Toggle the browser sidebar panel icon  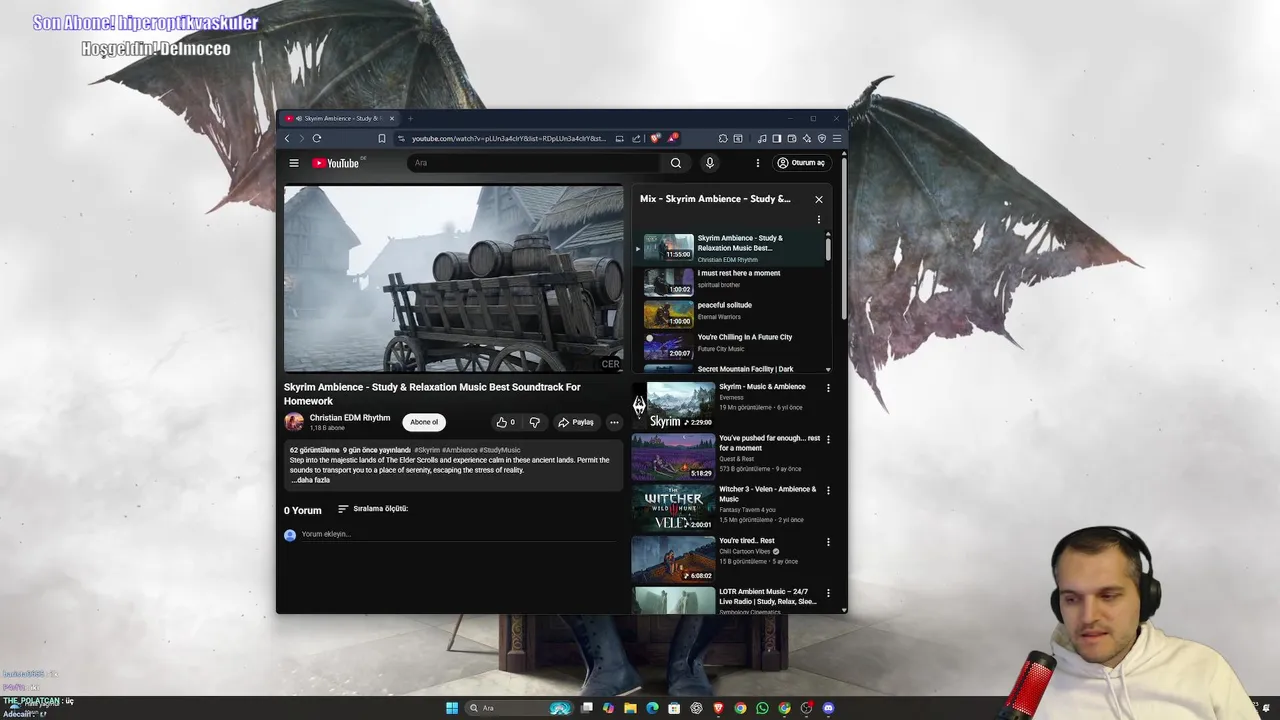point(776,139)
